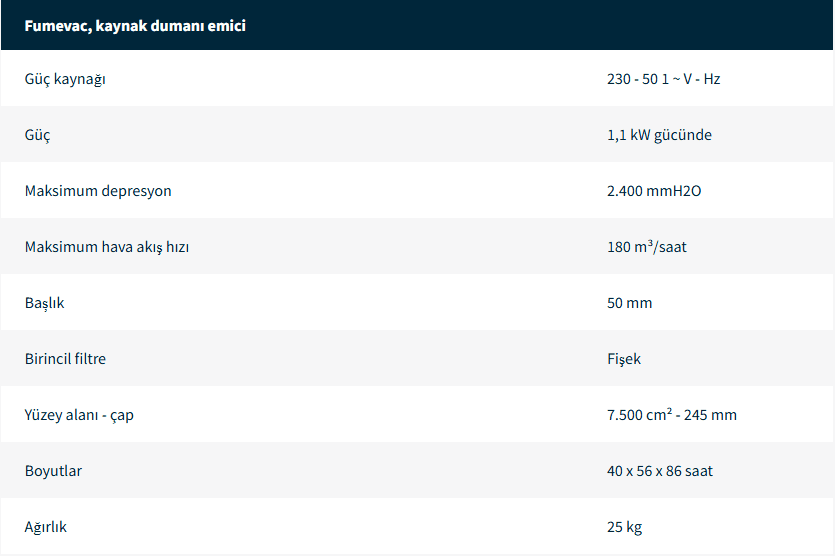Click the 'Maksimum depresyon' label
This screenshot has height=556, width=835.
(98, 191)
